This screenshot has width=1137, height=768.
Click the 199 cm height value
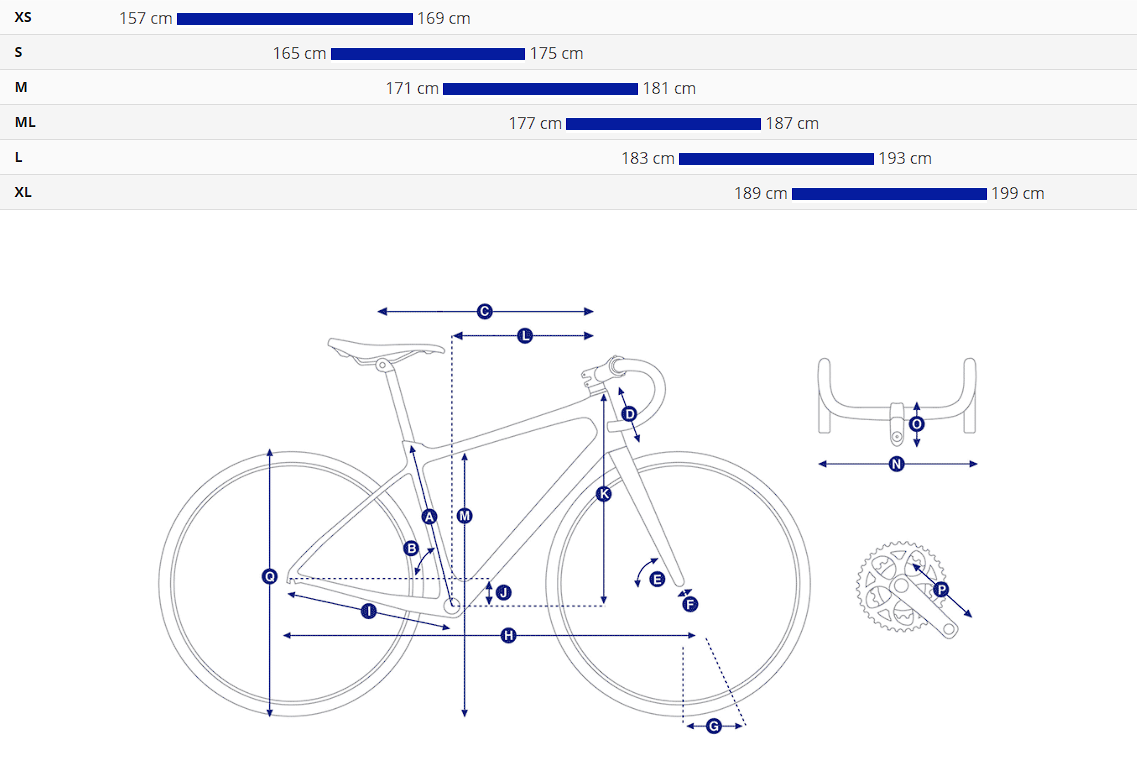[x=1017, y=194]
